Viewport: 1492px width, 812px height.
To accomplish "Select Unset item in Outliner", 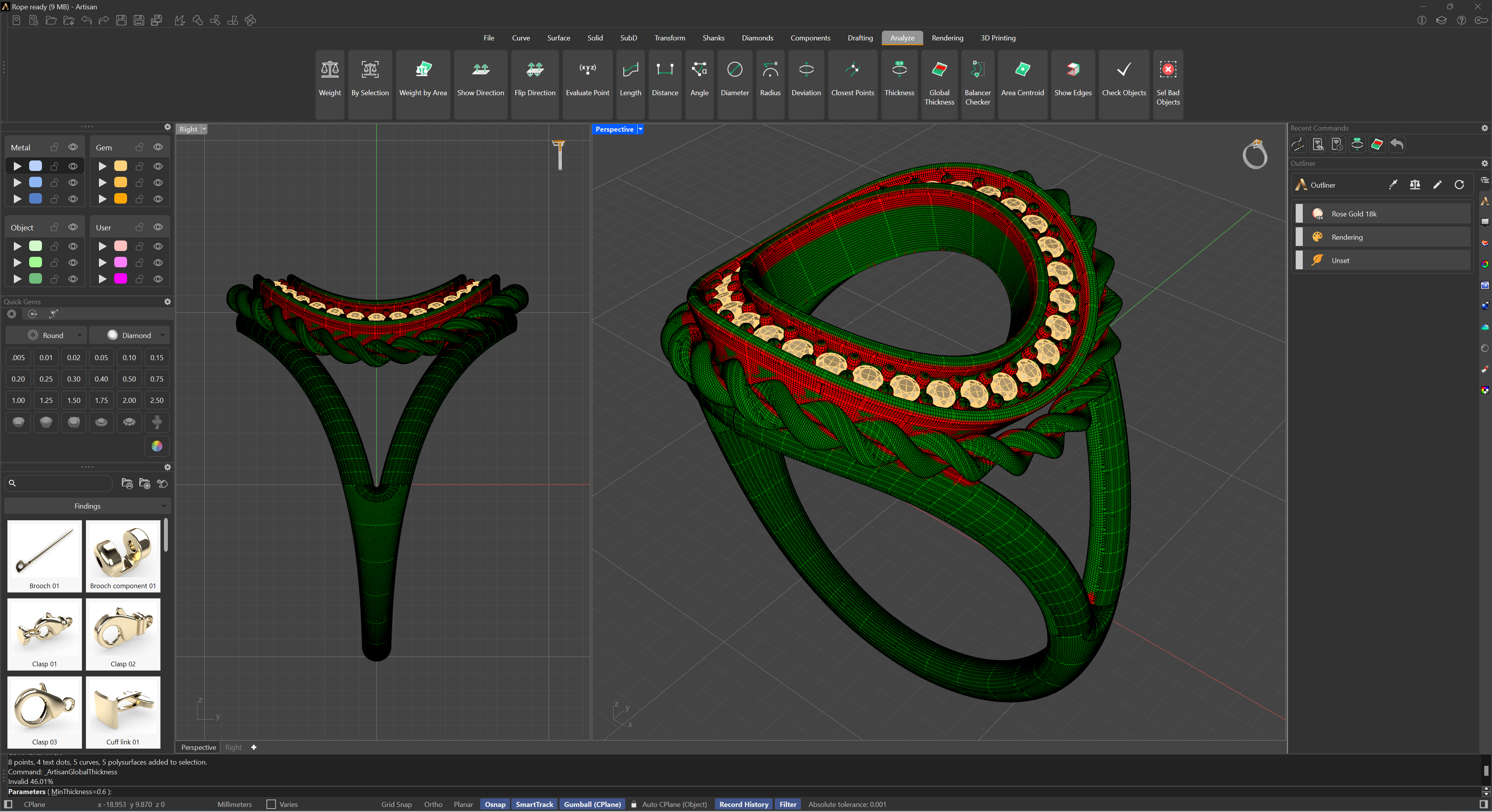I will click(1382, 260).
